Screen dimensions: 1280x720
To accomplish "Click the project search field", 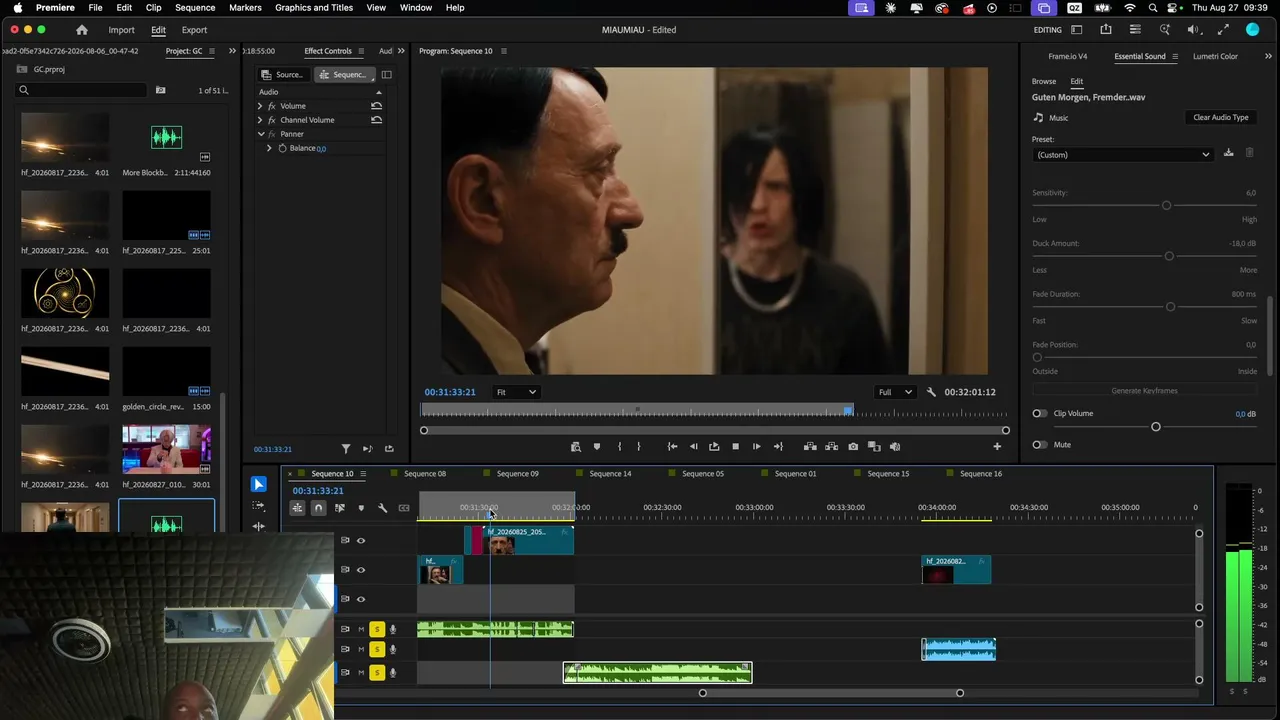I will tap(82, 90).
